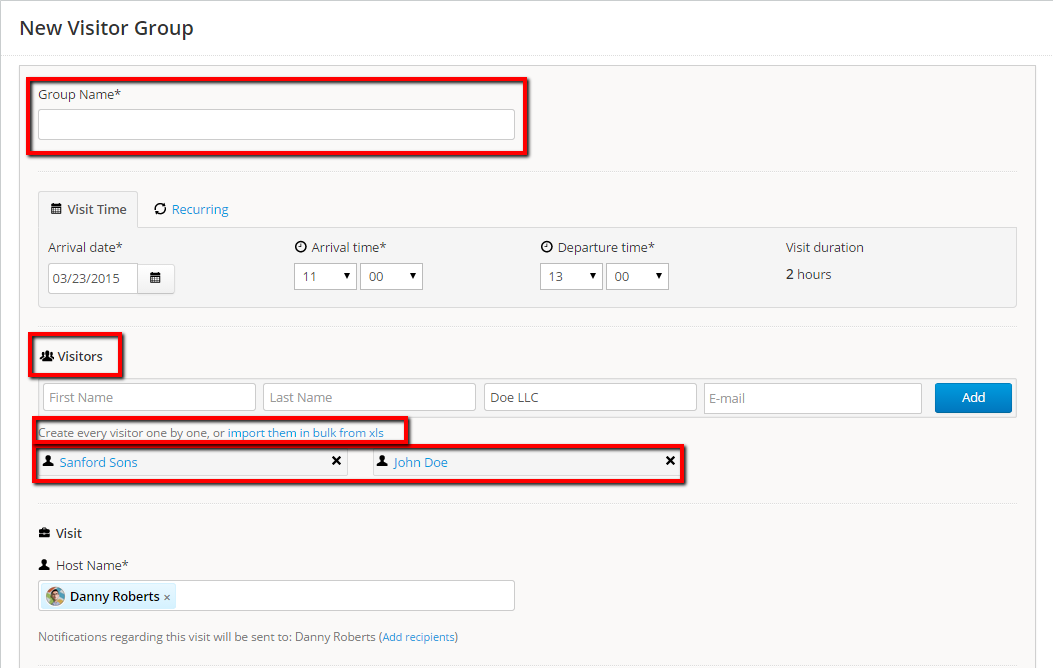This screenshot has height=668, width=1053.
Task: Expand the arrival minutes dropdown
Action: [x=391, y=276]
